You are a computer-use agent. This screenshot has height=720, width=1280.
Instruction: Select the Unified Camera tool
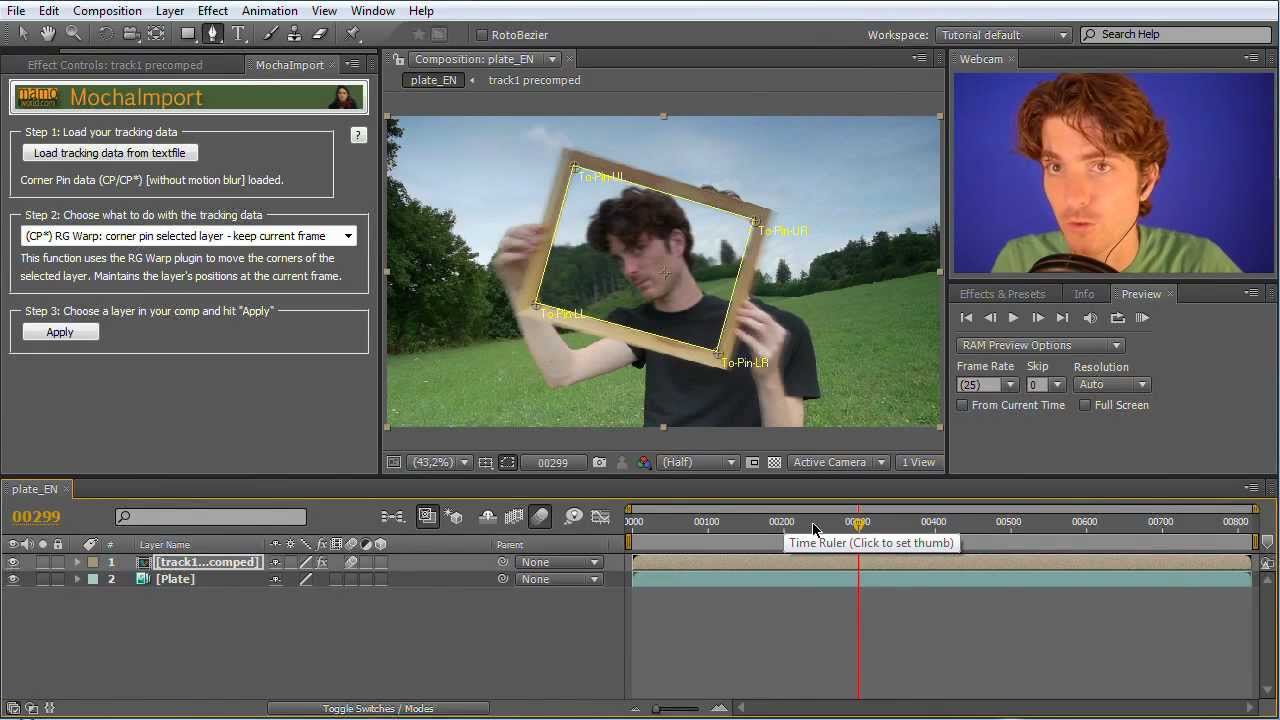click(x=130, y=34)
